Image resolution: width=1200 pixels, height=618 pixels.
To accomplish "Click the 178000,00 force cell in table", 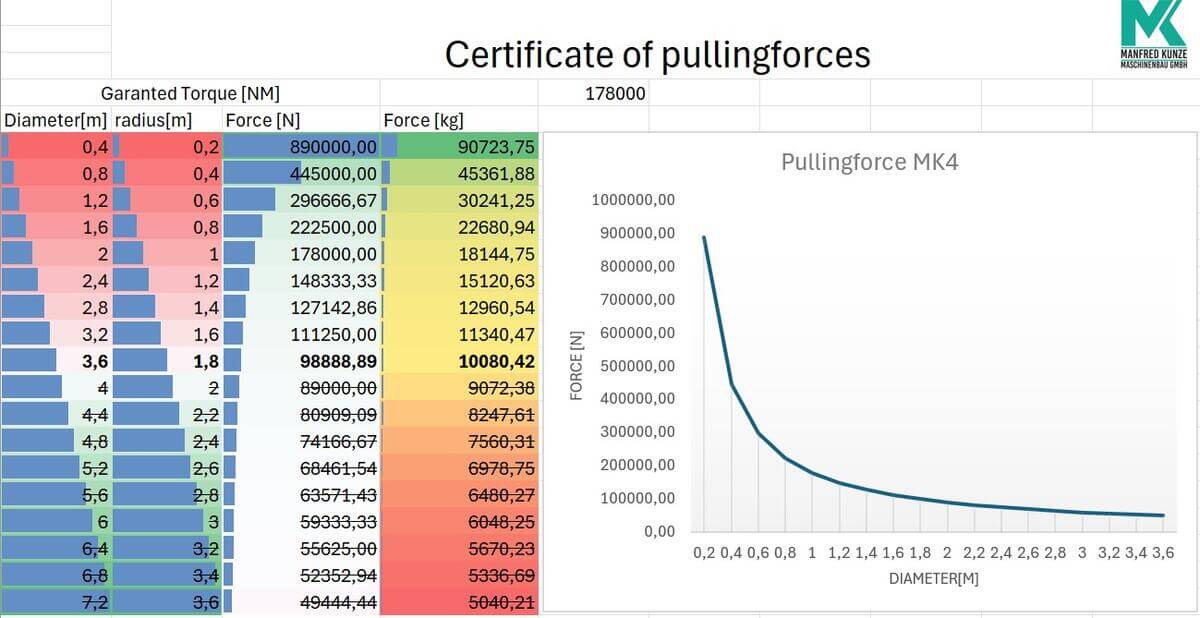I will point(301,254).
